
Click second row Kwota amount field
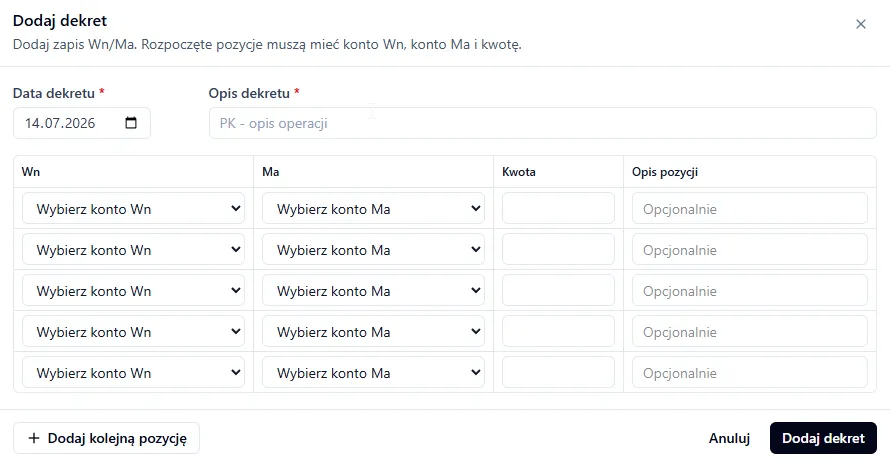tap(558, 249)
